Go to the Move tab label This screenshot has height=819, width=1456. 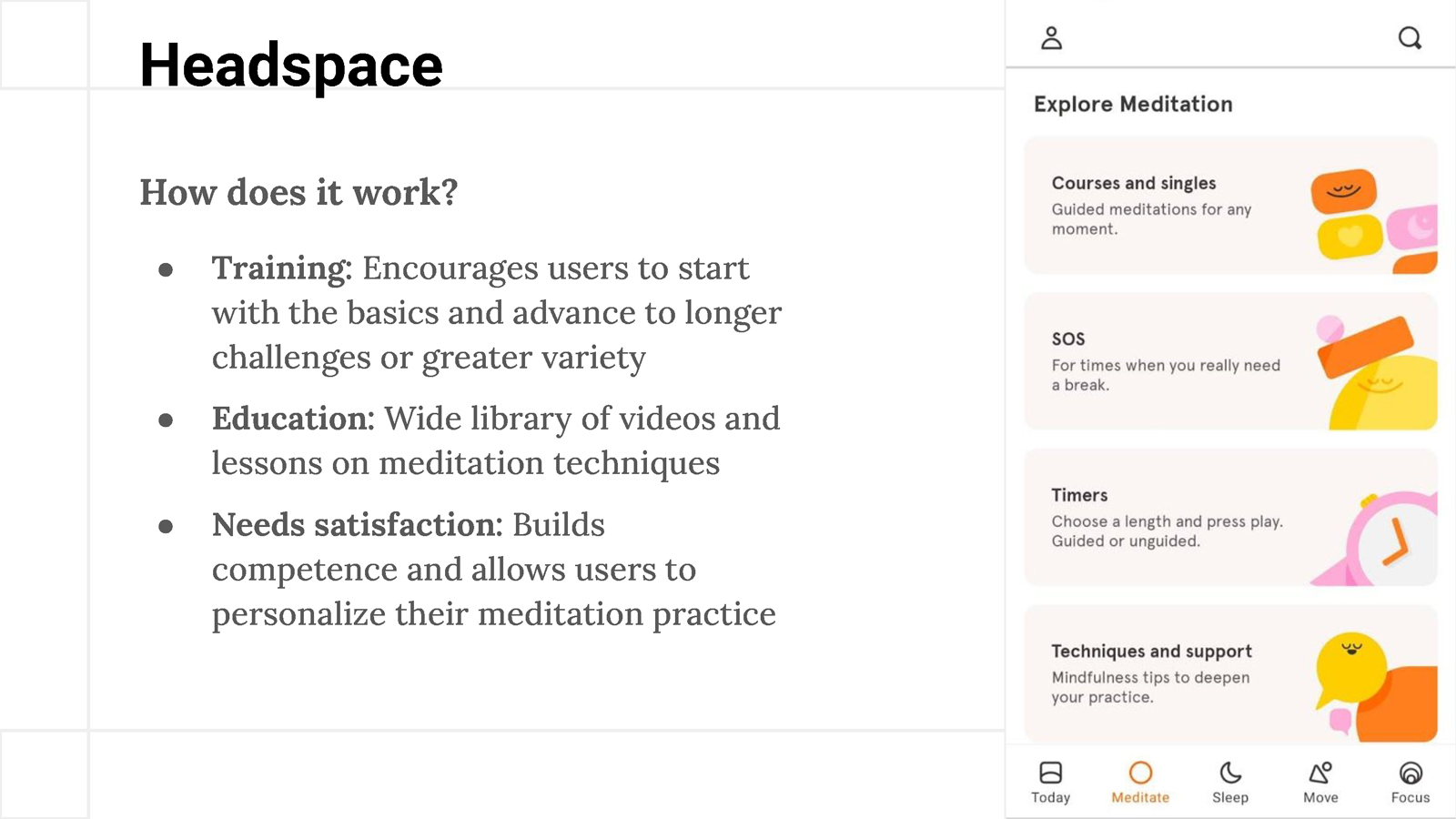pos(1320,797)
